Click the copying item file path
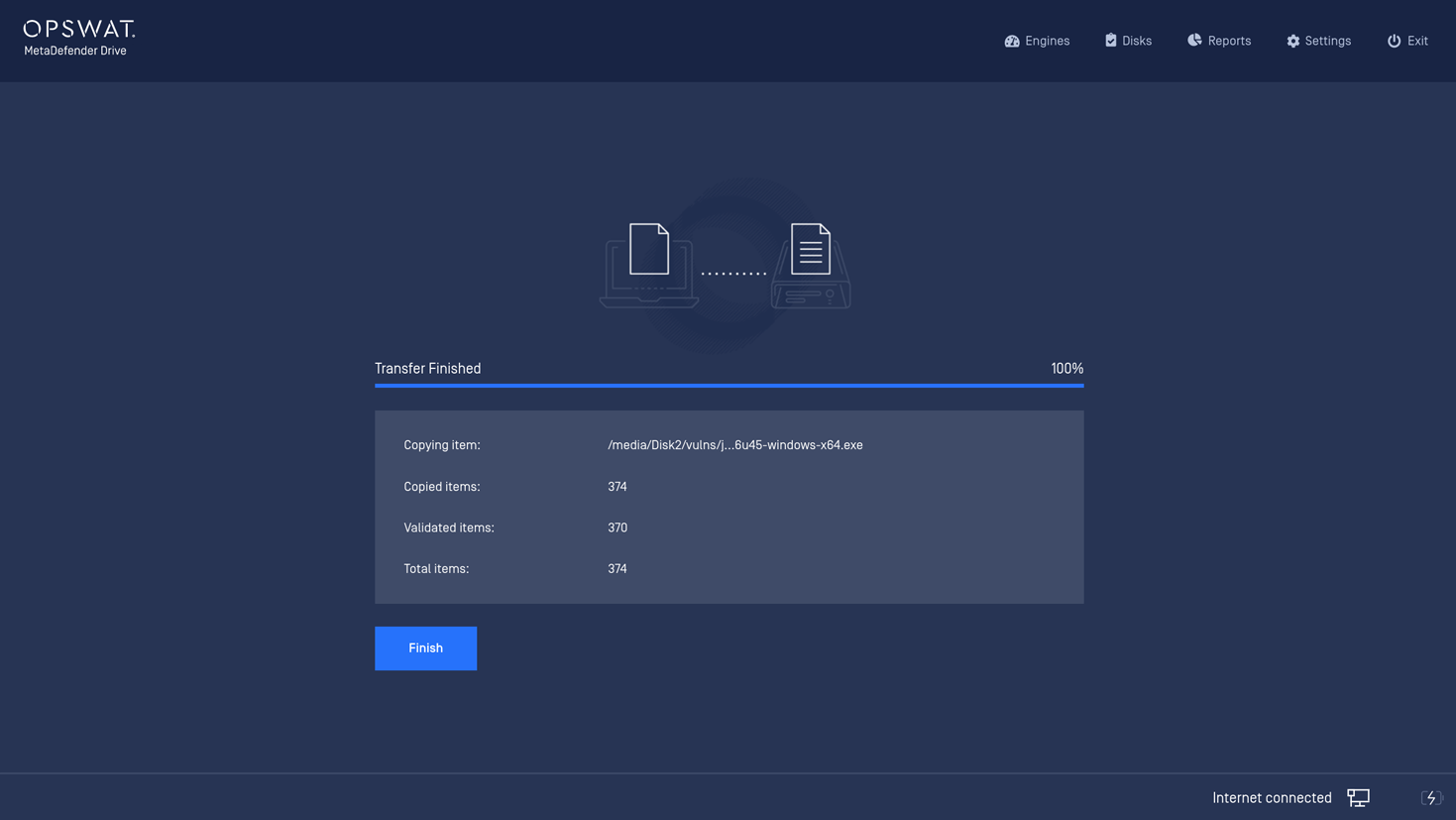The image size is (1456, 820). [x=734, y=445]
